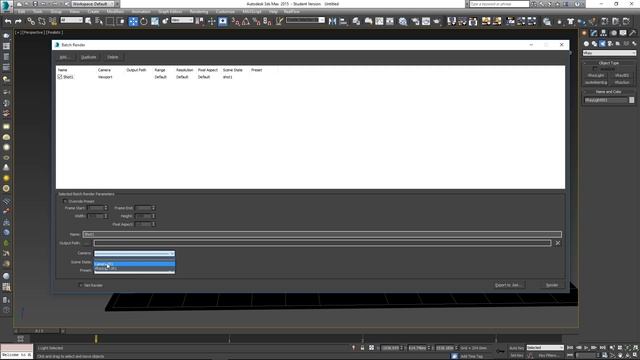
Task: Click the keyword search field in title bar
Action: (x=499, y=4)
